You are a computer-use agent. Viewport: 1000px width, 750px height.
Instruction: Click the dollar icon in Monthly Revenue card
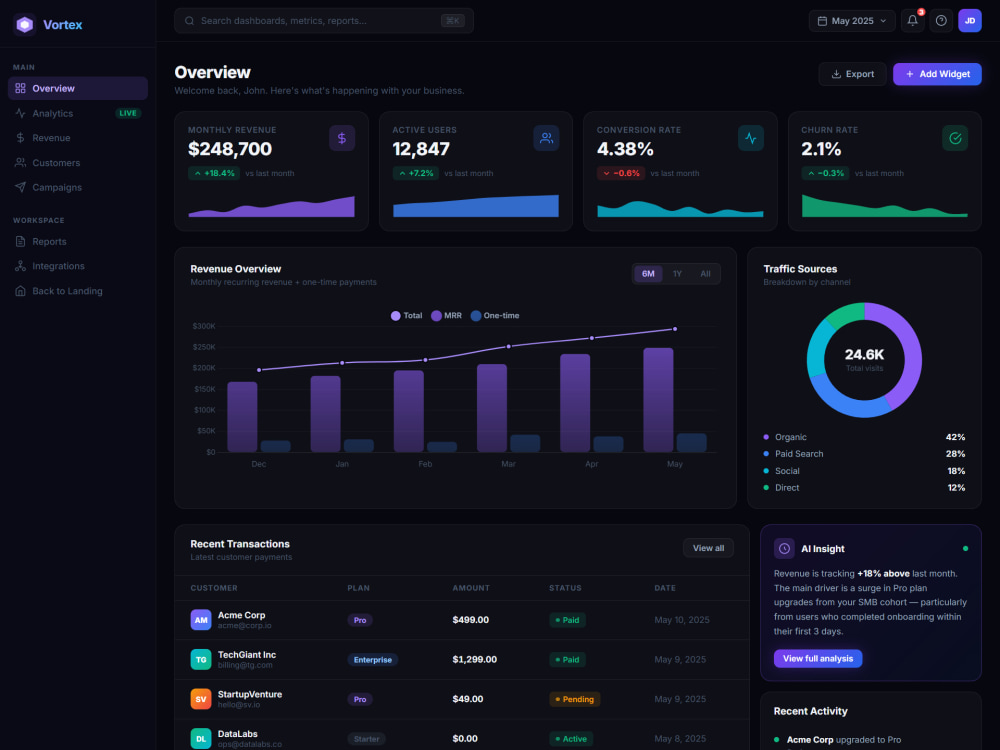(342, 138)
